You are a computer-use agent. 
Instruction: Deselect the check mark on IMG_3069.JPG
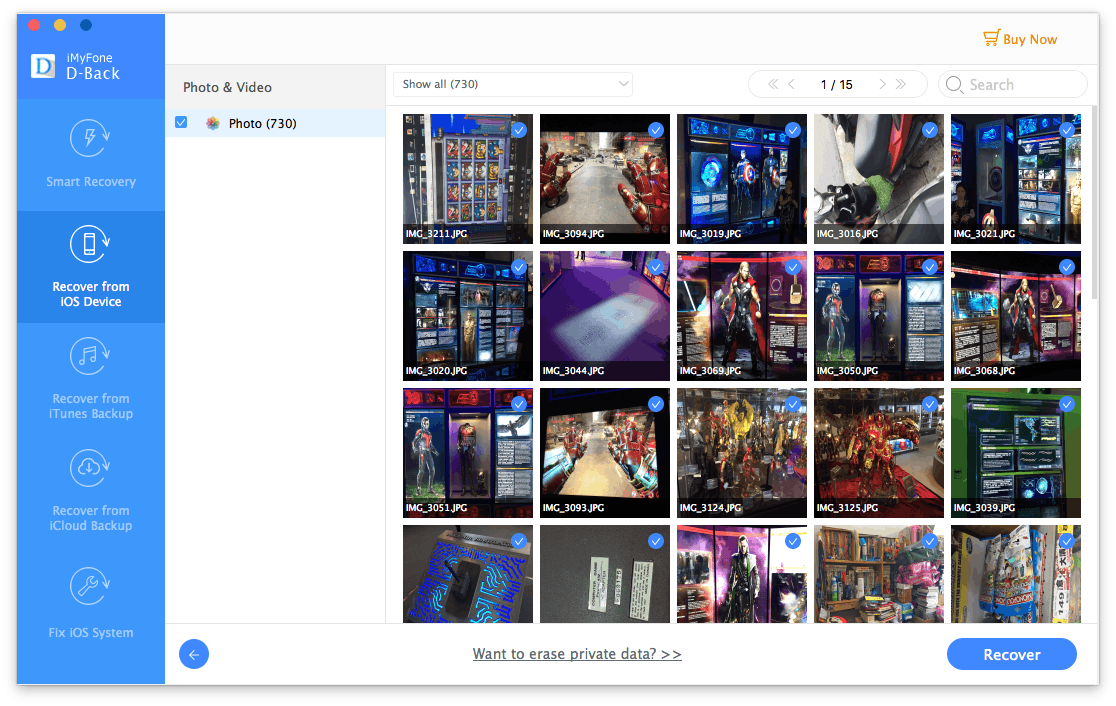pyautogui.click(x=793, y=268)
